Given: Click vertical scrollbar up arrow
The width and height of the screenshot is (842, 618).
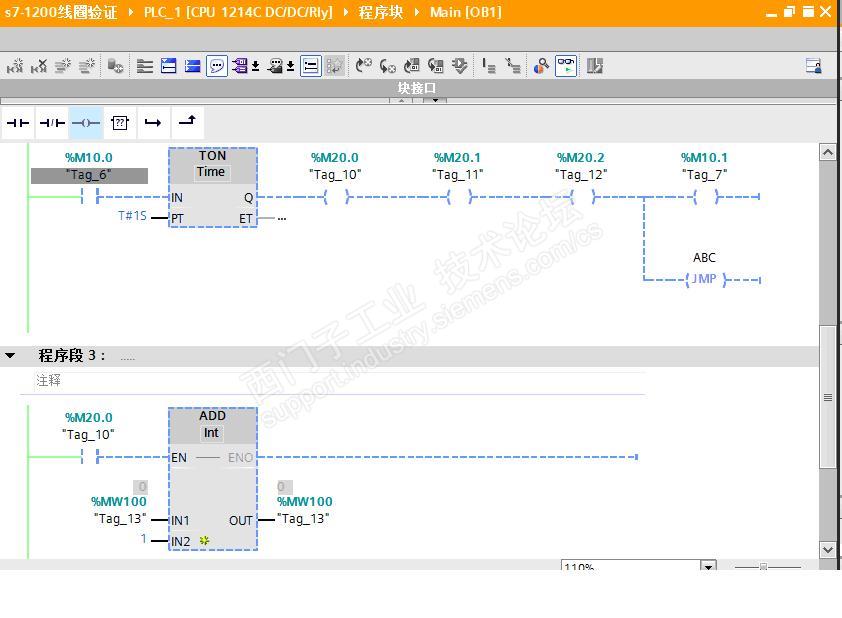Looking at the screenshot, I should [x=828, y=152].
